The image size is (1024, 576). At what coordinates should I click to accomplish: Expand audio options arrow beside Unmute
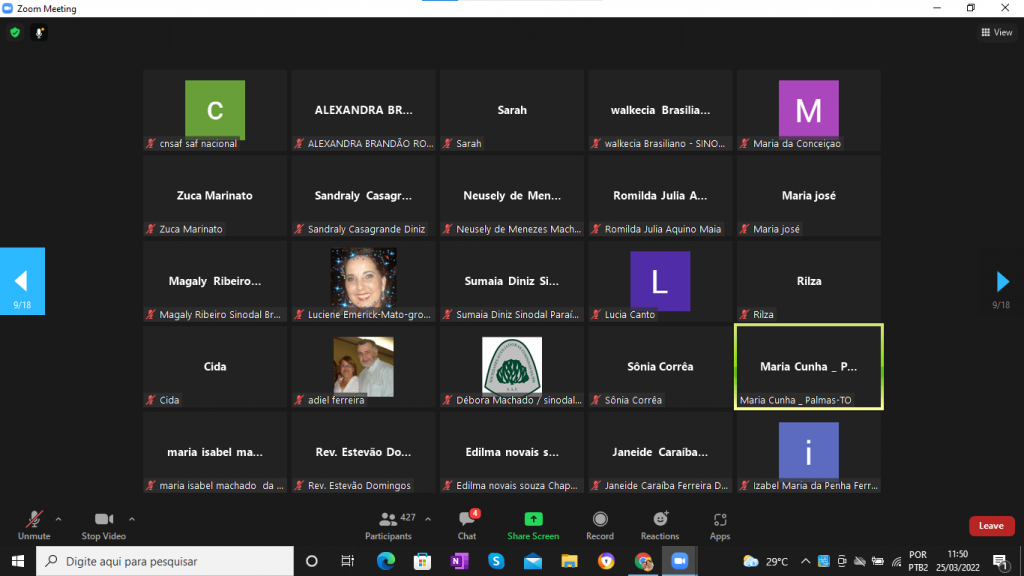58,519
